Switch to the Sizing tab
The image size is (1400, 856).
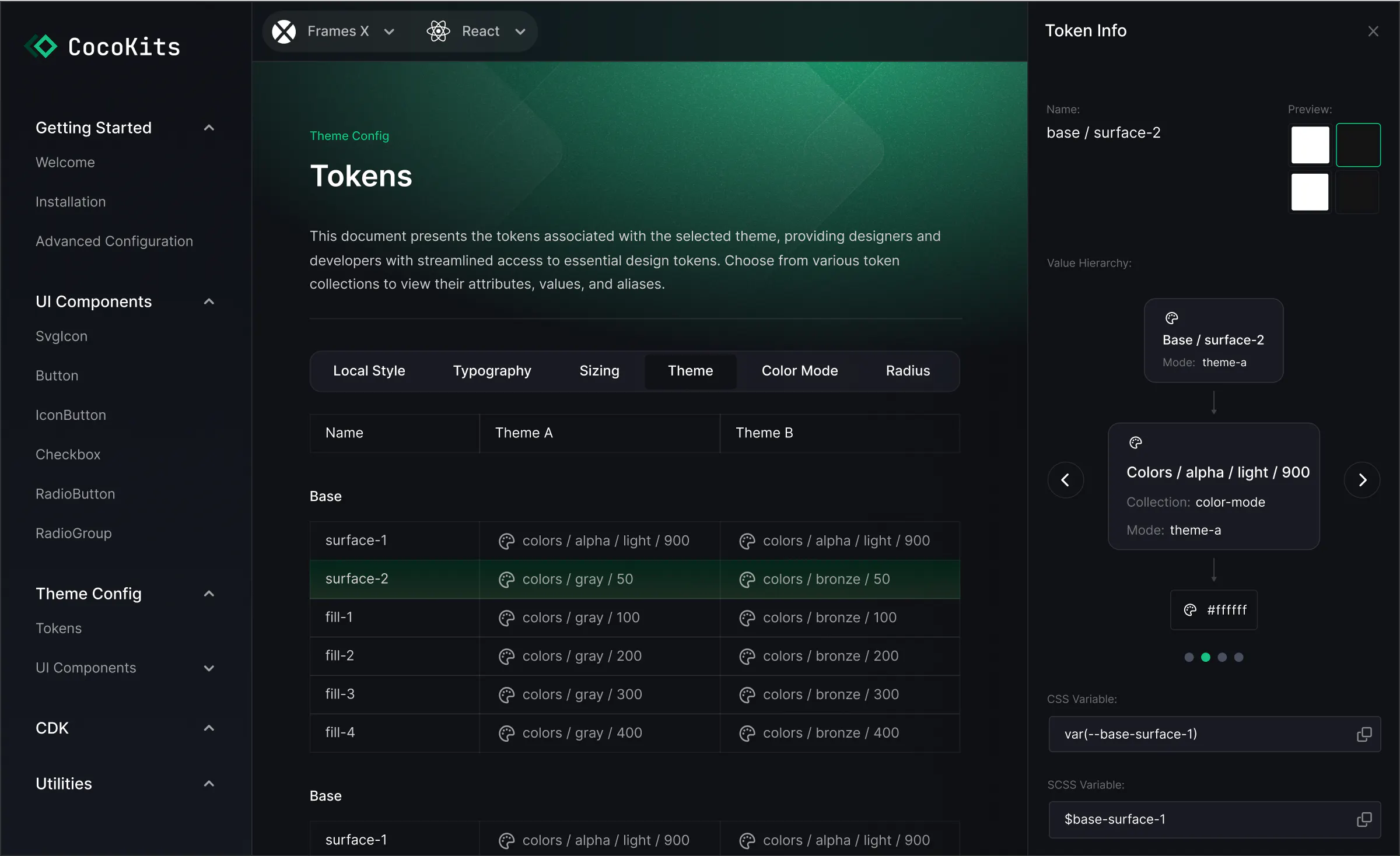[x=599, y=371]
